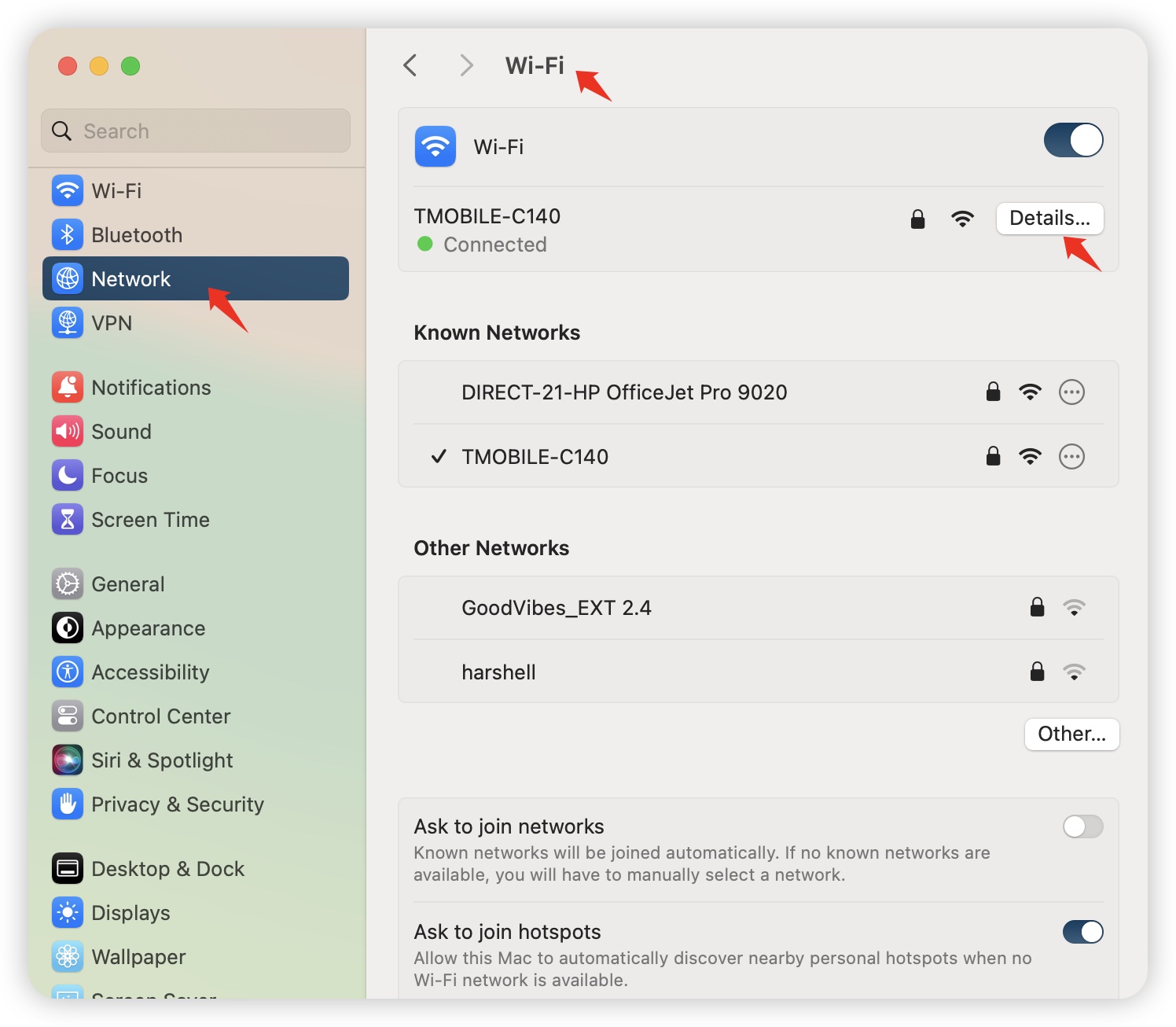The width and height of the screenshot is (1176, 1027).
Task: Click the Privacy & Security hand icon
Action: 68,804
